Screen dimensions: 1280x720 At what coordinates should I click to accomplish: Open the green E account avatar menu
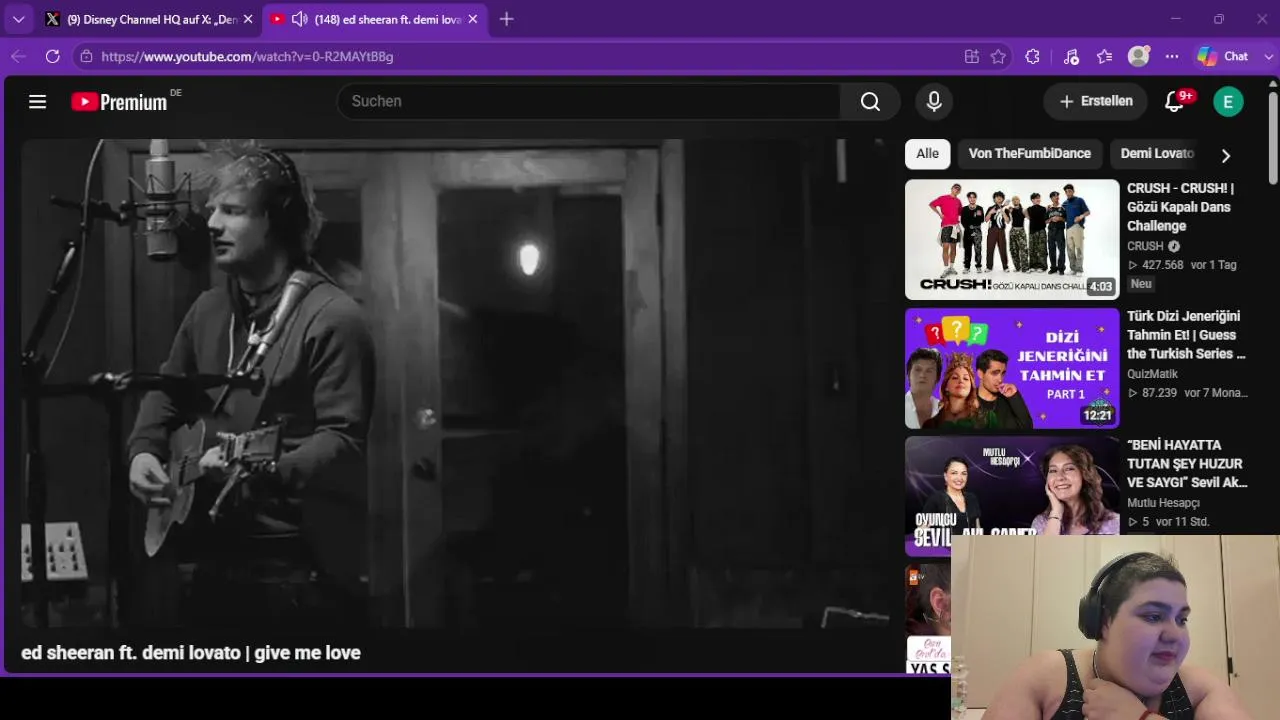click(1228, 101)
